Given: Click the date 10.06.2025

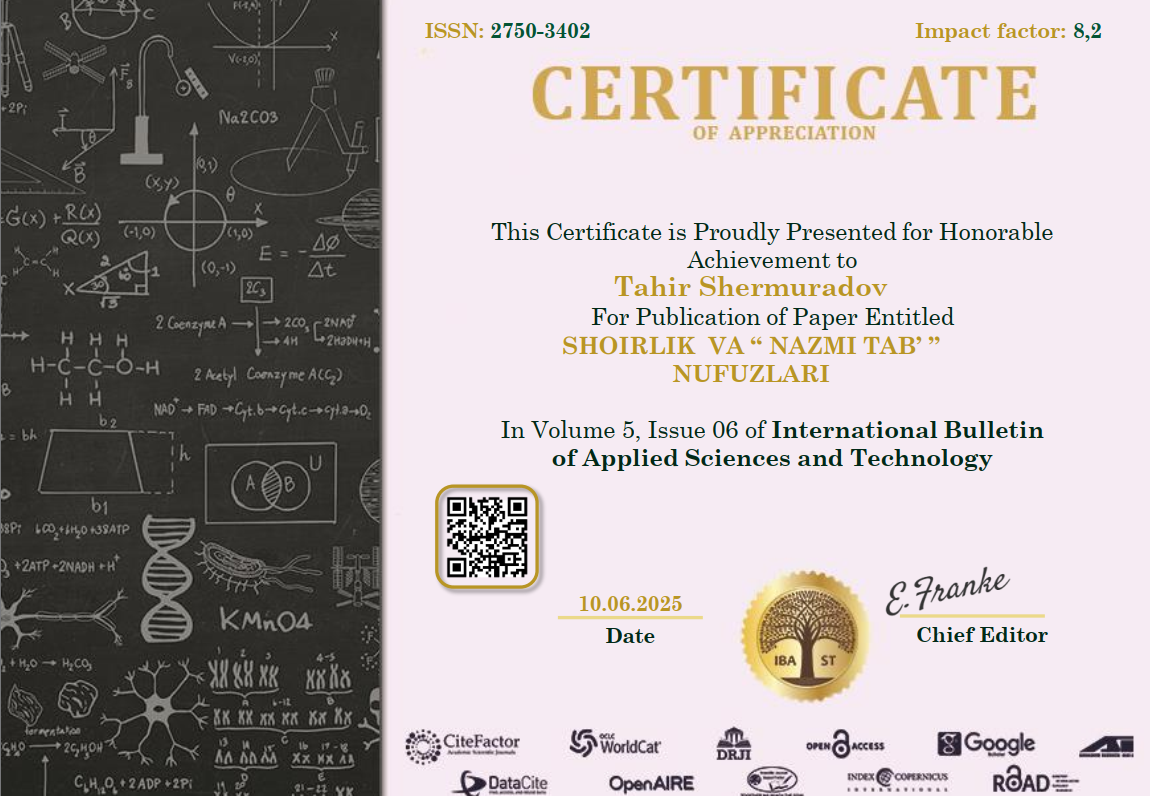Looking at the screenshot, I should tap(630, 604).
